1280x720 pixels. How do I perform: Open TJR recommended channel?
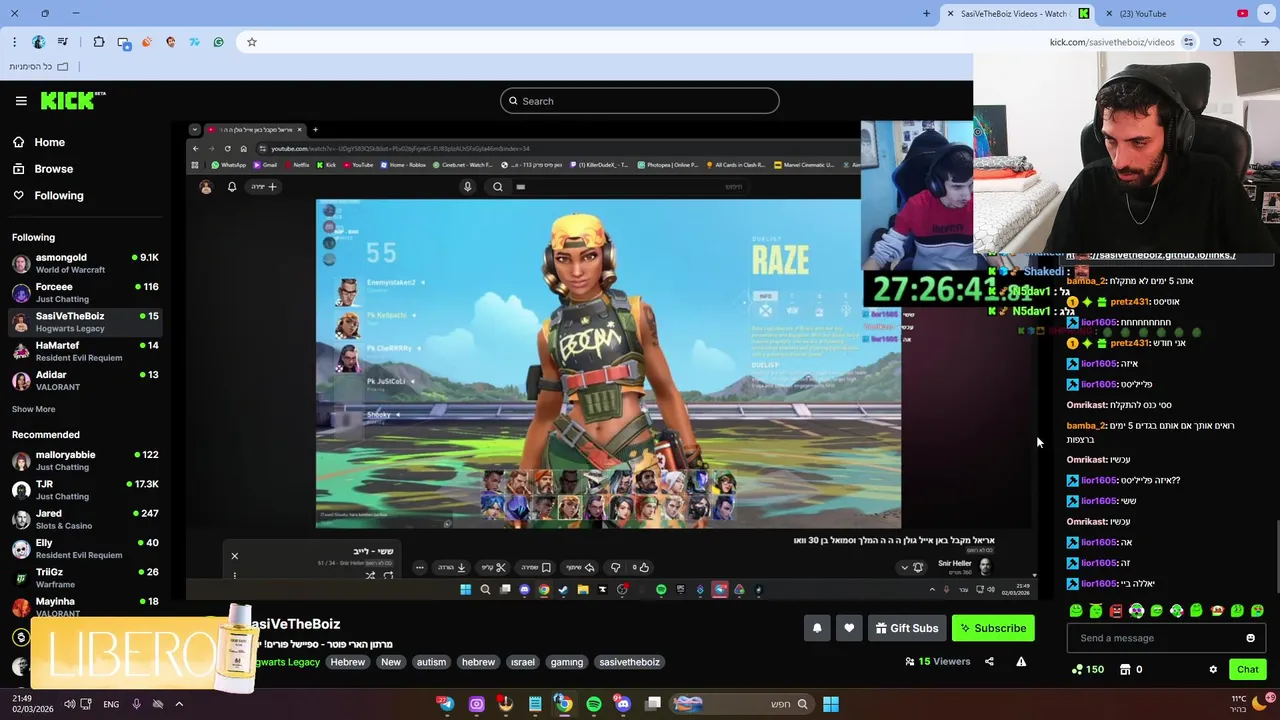point(85,490)
